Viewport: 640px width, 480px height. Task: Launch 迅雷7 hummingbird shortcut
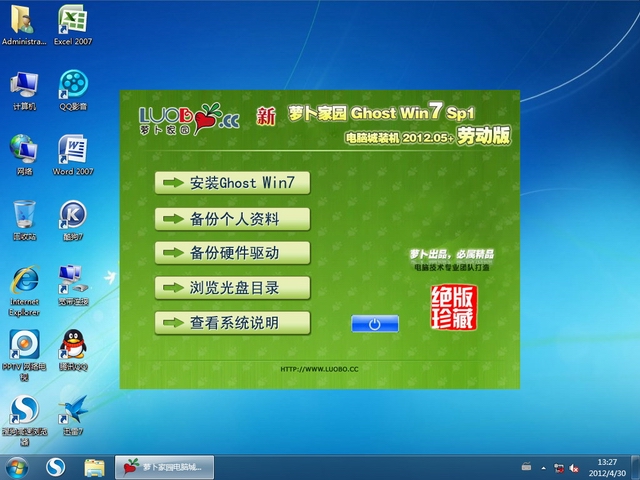pos(73,416)
